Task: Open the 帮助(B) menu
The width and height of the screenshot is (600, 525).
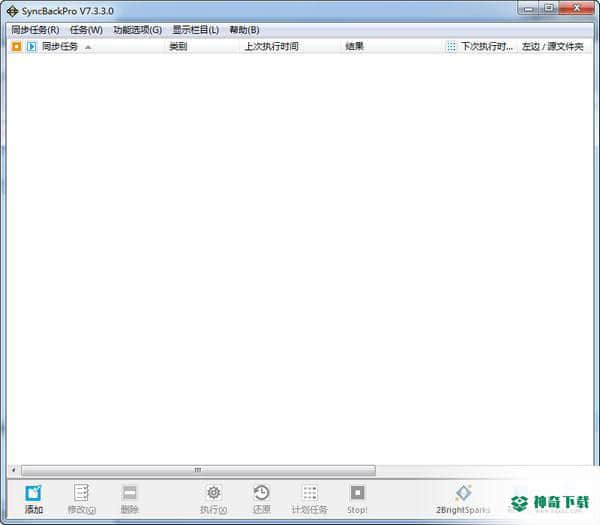Action: pos(244,30)
